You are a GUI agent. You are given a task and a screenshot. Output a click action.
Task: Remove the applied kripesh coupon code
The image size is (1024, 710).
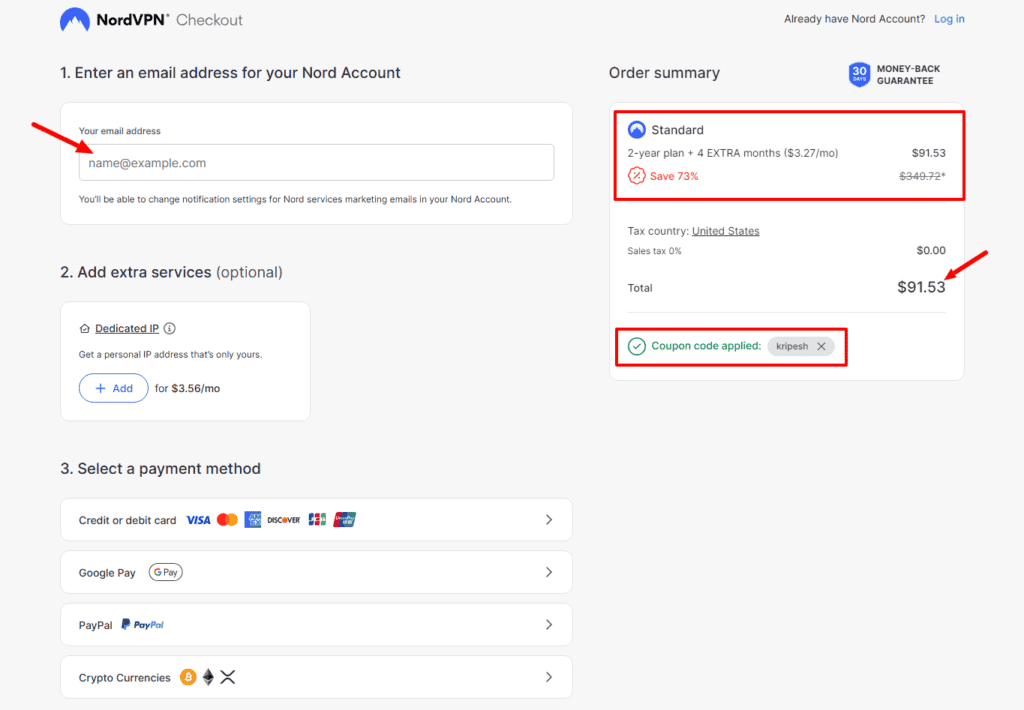pyautogui.click(x=821, y=345)
